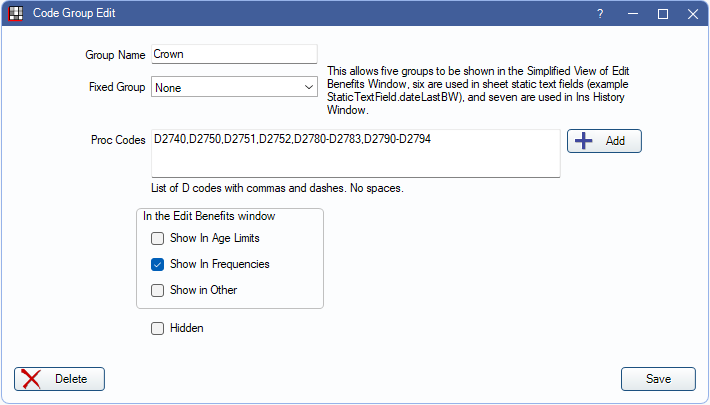Screen dimensions: 710x405
Task: Click the blue plus icon on Add
Action: click(584, 141)
